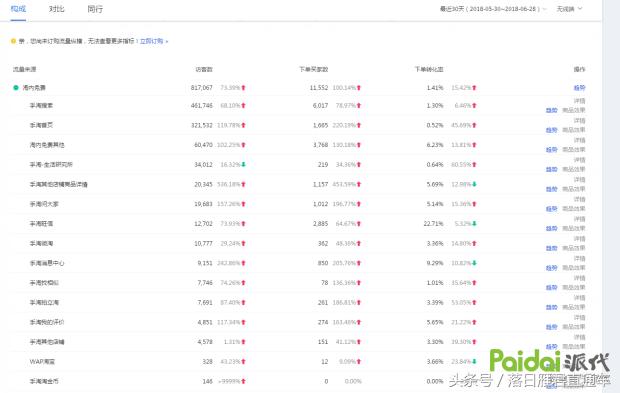Click the 流量来源 column header
The width and height of the screenshot is (620, 393).
25,69
